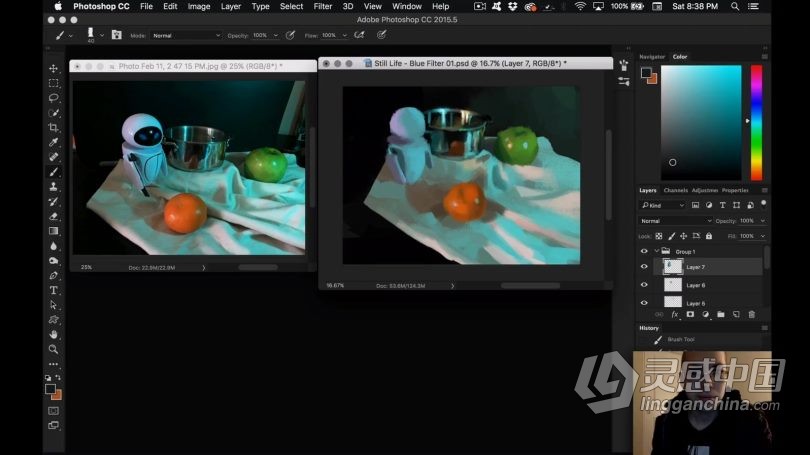Open the Brush panel toggle icon
The height and width of the screenshot is (455, 810).
click(x=117, y=35)
